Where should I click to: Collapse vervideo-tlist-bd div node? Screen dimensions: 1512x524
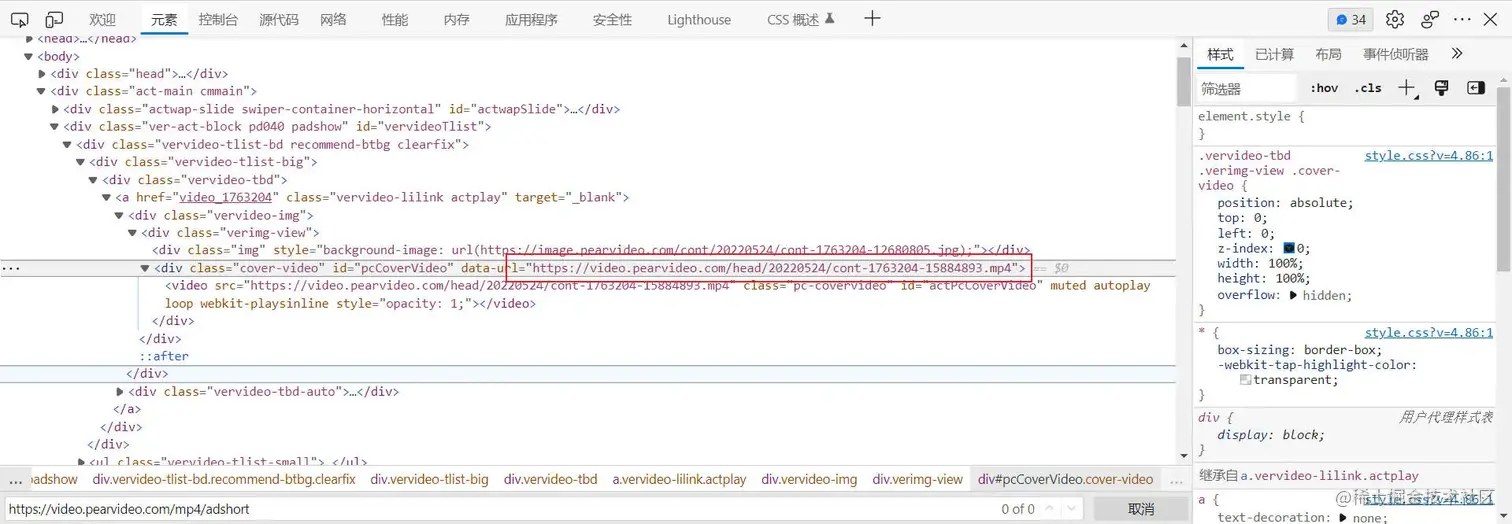[68, 144]
